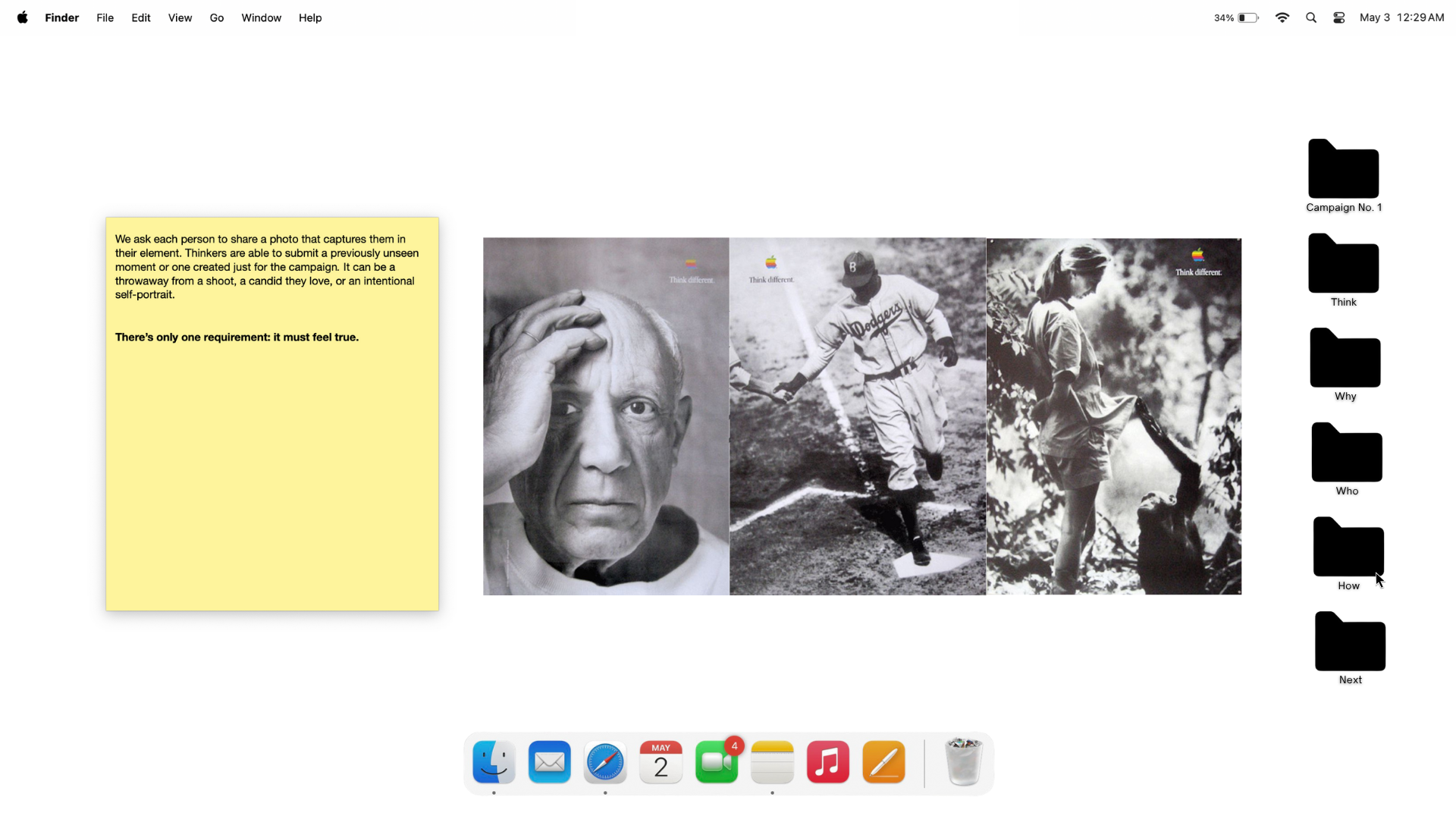Open the Help menu
The height and width of the screenshot is (819, 1456).
[310, 17]
